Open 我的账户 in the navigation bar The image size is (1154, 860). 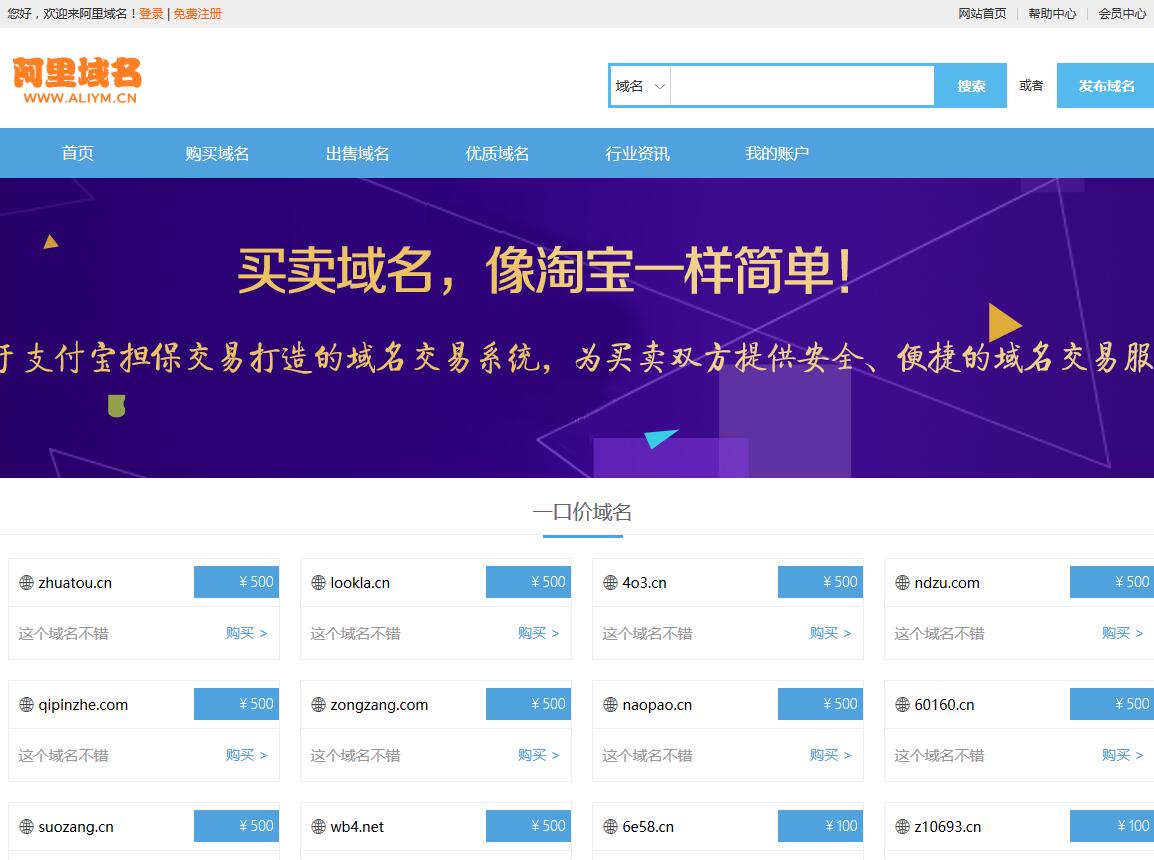[x=777, y=153]
